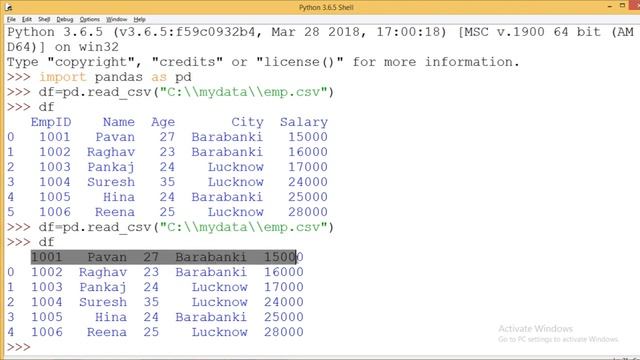The width and height of the screenshot is (640, 360).
Task: Click the City column header
Action: [x=247, y=122]
